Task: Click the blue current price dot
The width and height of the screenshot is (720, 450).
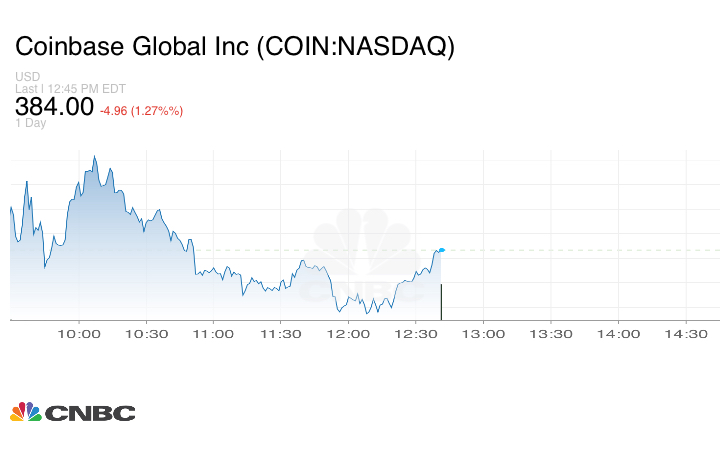Action: point(442,249)
